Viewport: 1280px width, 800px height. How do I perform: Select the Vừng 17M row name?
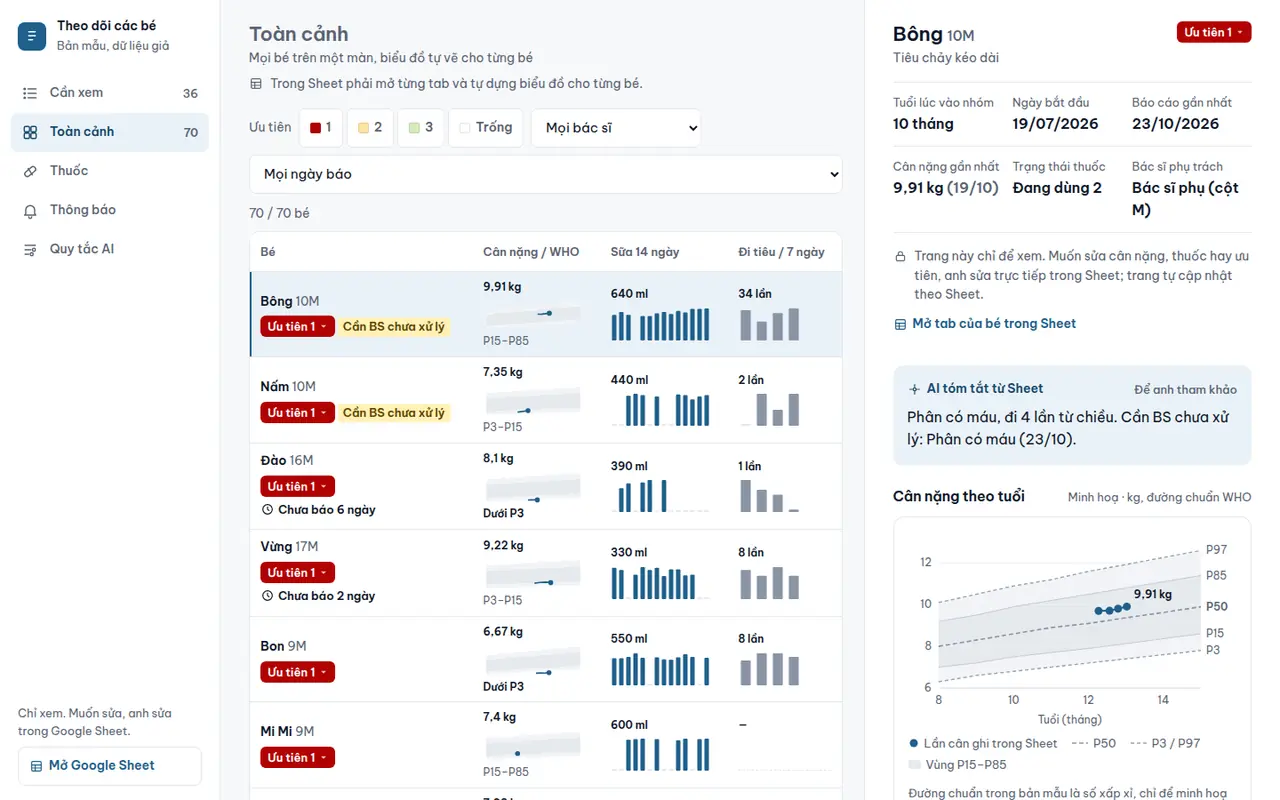pyautogui.click(x=289, y=547)
